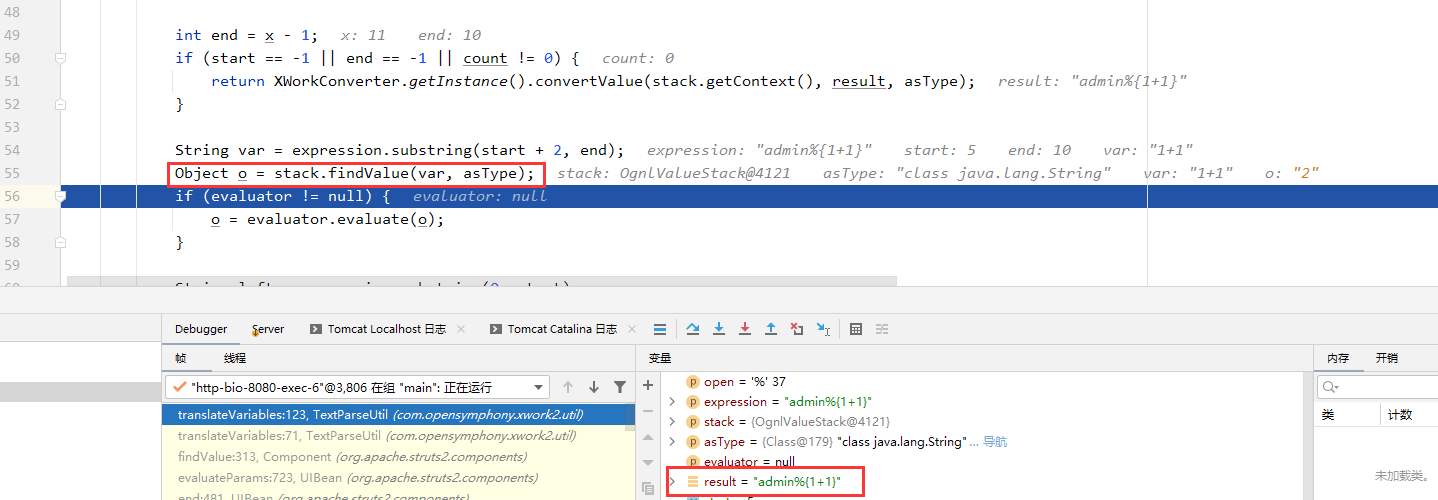Click the line 'o = evaluator.evaluate(o);'
This screenshot has width=1438, height=500.
point(327,219)
